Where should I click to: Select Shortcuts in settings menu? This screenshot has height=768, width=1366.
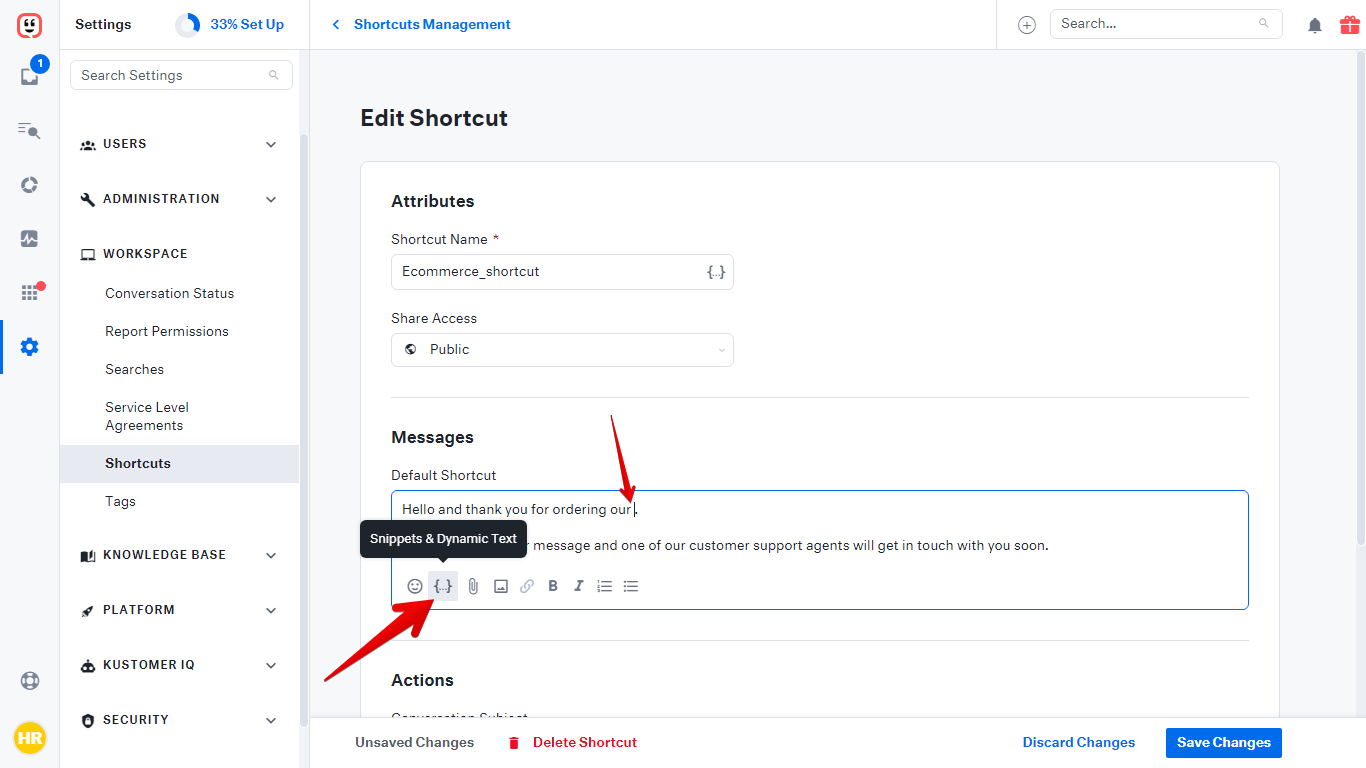pyautogui.click(x=179, y=464)
